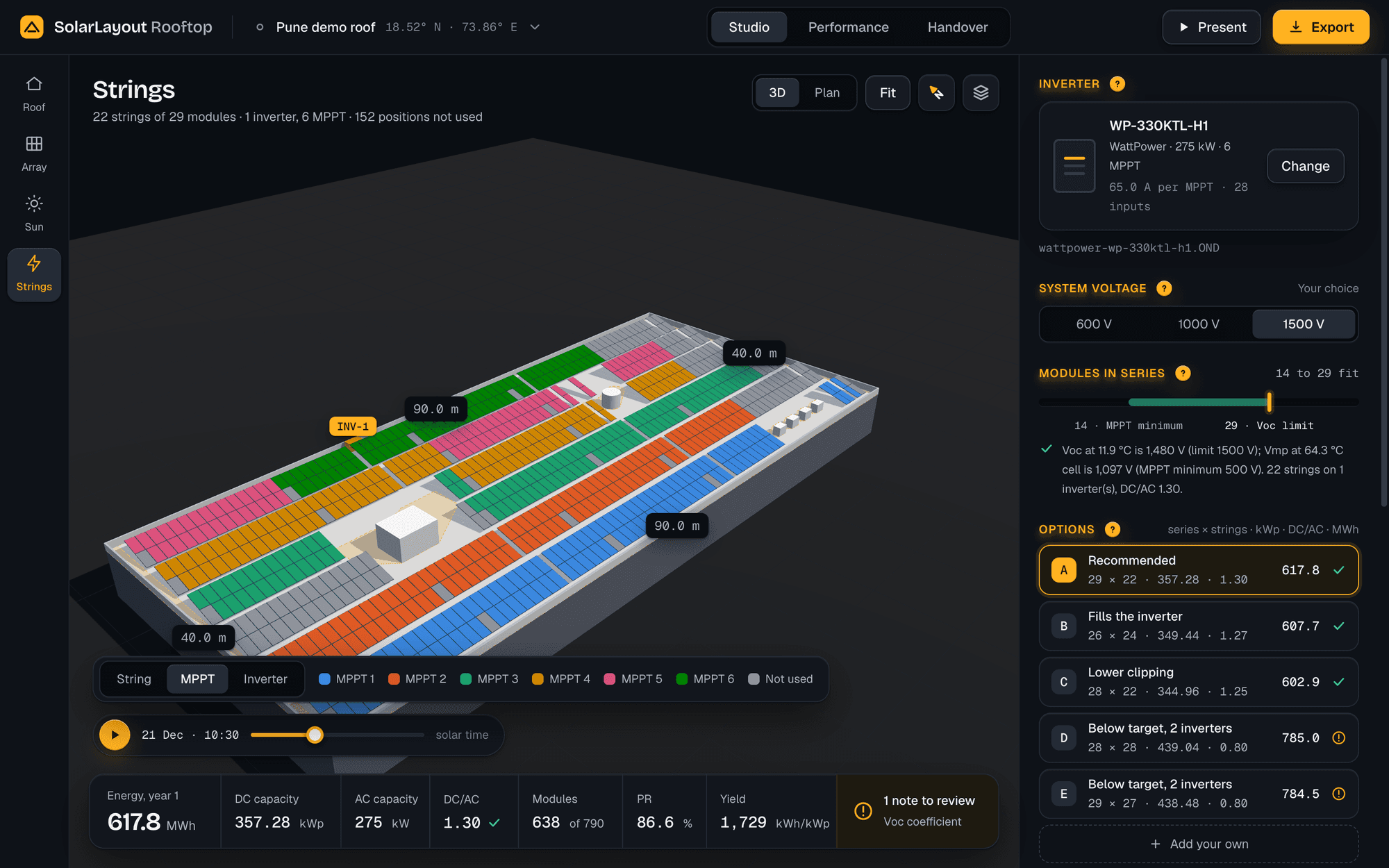Select the Strings sidebar section
Viewport: 1389px width, 868px height.
tap(34, 274)
